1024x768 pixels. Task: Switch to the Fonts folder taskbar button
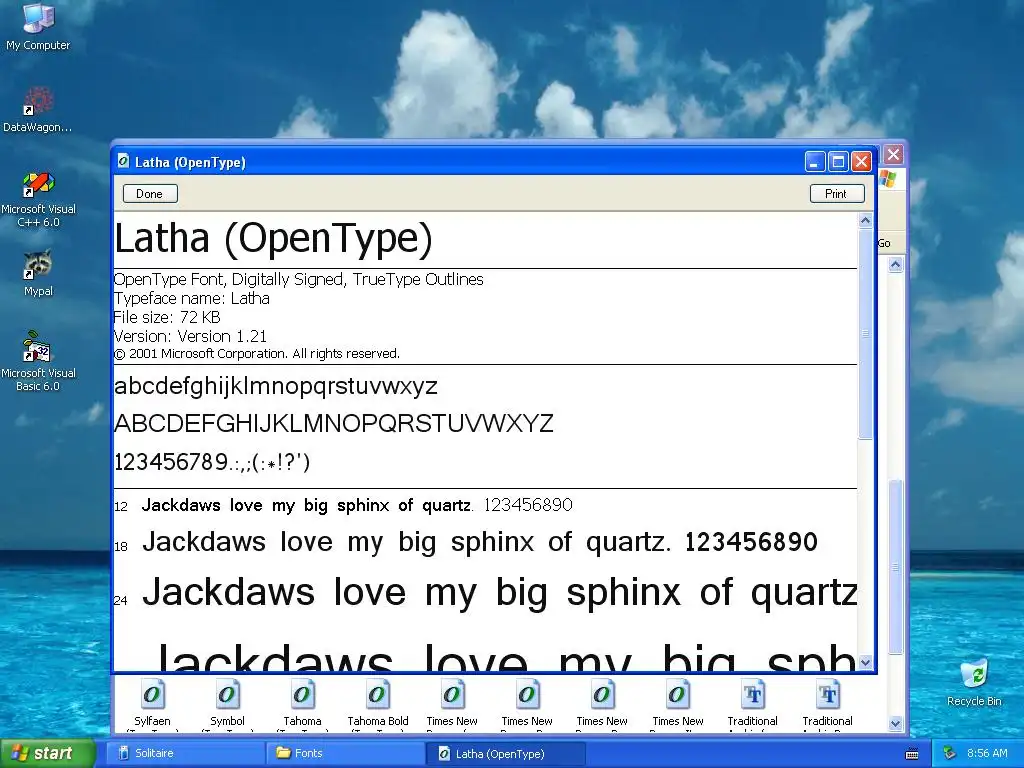tap(345, 753)
